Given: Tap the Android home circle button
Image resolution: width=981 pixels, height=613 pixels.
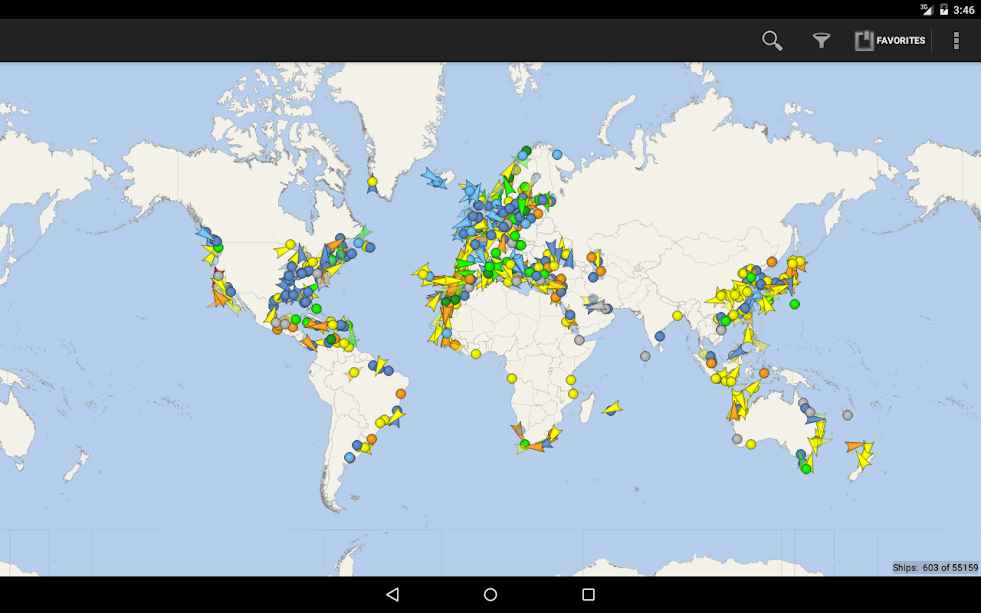Looking at the screenshot, I should tap(490, 594).
